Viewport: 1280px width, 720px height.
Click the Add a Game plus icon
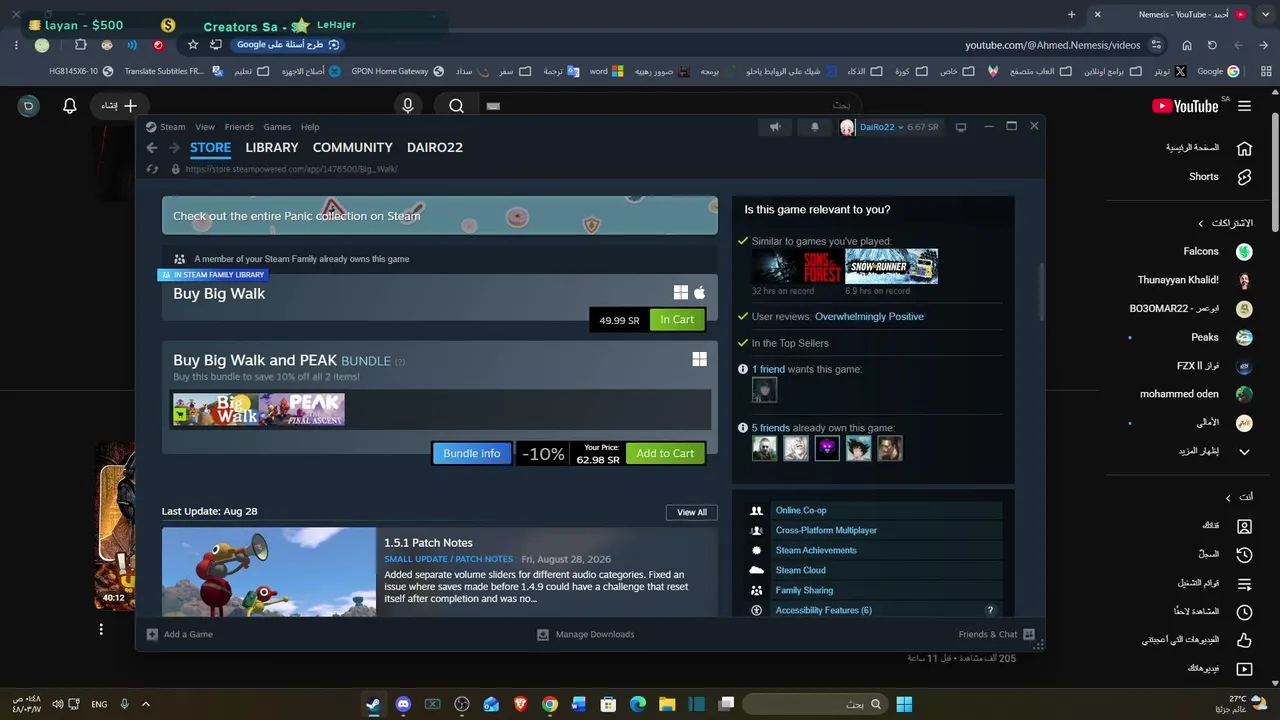pos(152,634)
